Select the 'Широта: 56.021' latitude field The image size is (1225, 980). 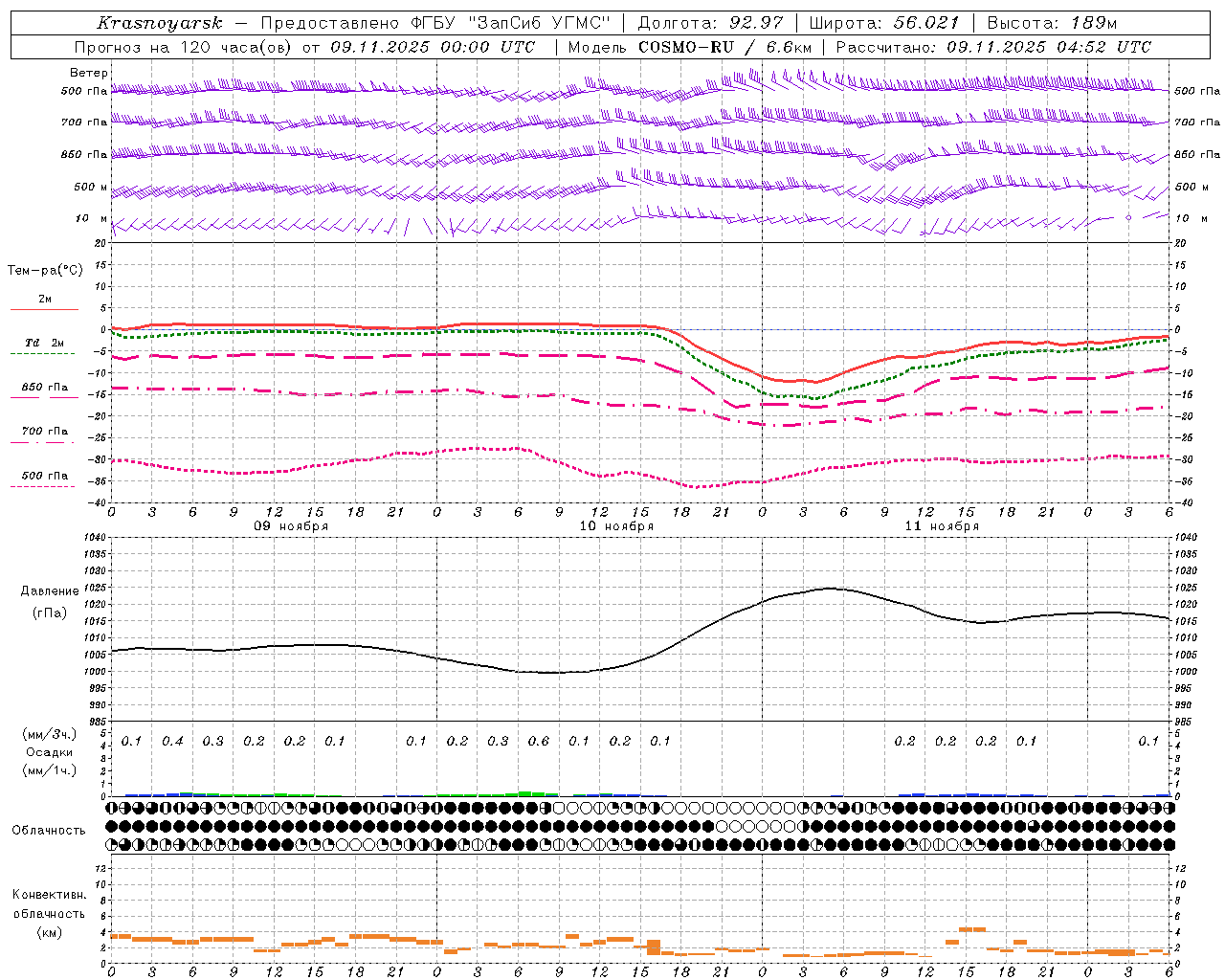[884, 23]
